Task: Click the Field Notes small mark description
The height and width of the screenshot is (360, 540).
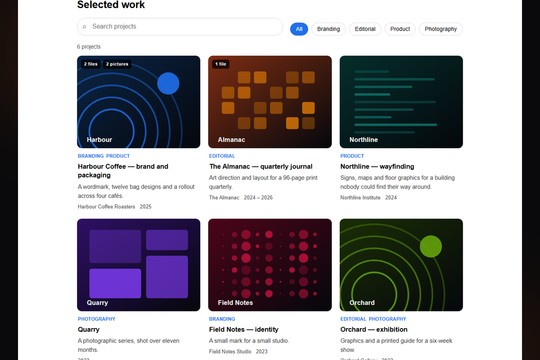Action: coord(249,341)
